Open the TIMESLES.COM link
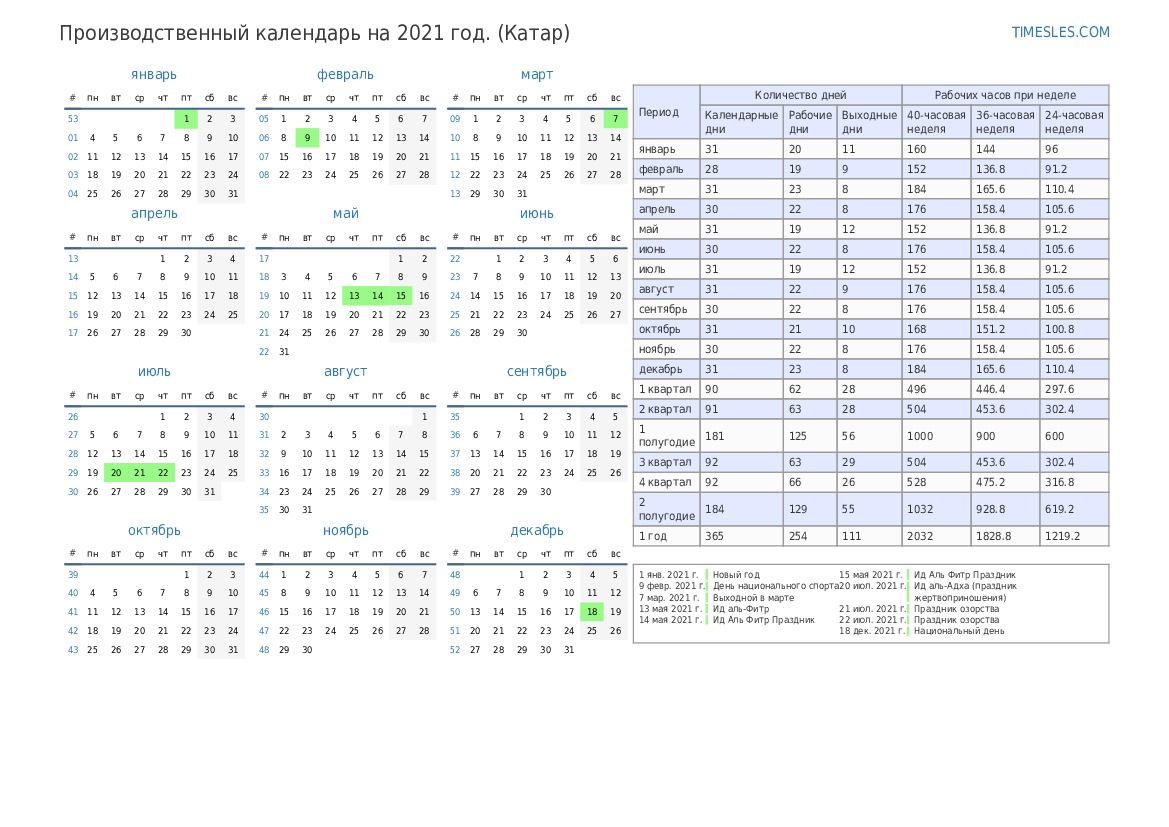 tap(1060, 32)
